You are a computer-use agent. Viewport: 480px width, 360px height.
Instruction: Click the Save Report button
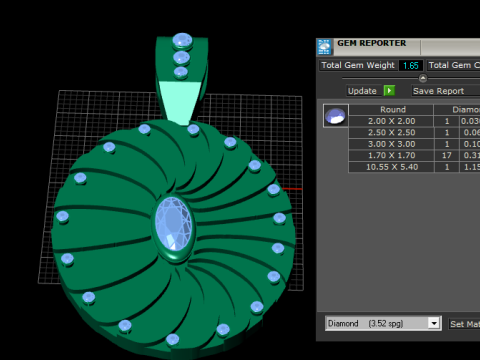pyautogui.click(x=446, y=91)
